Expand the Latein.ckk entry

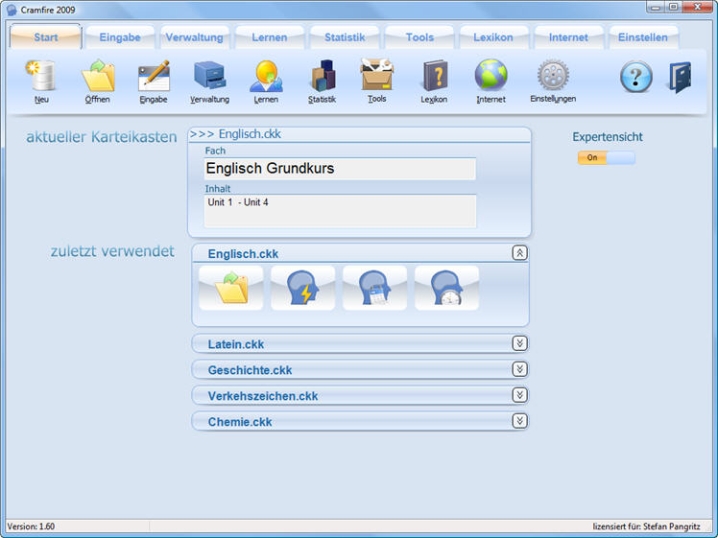tap(519, 343)
